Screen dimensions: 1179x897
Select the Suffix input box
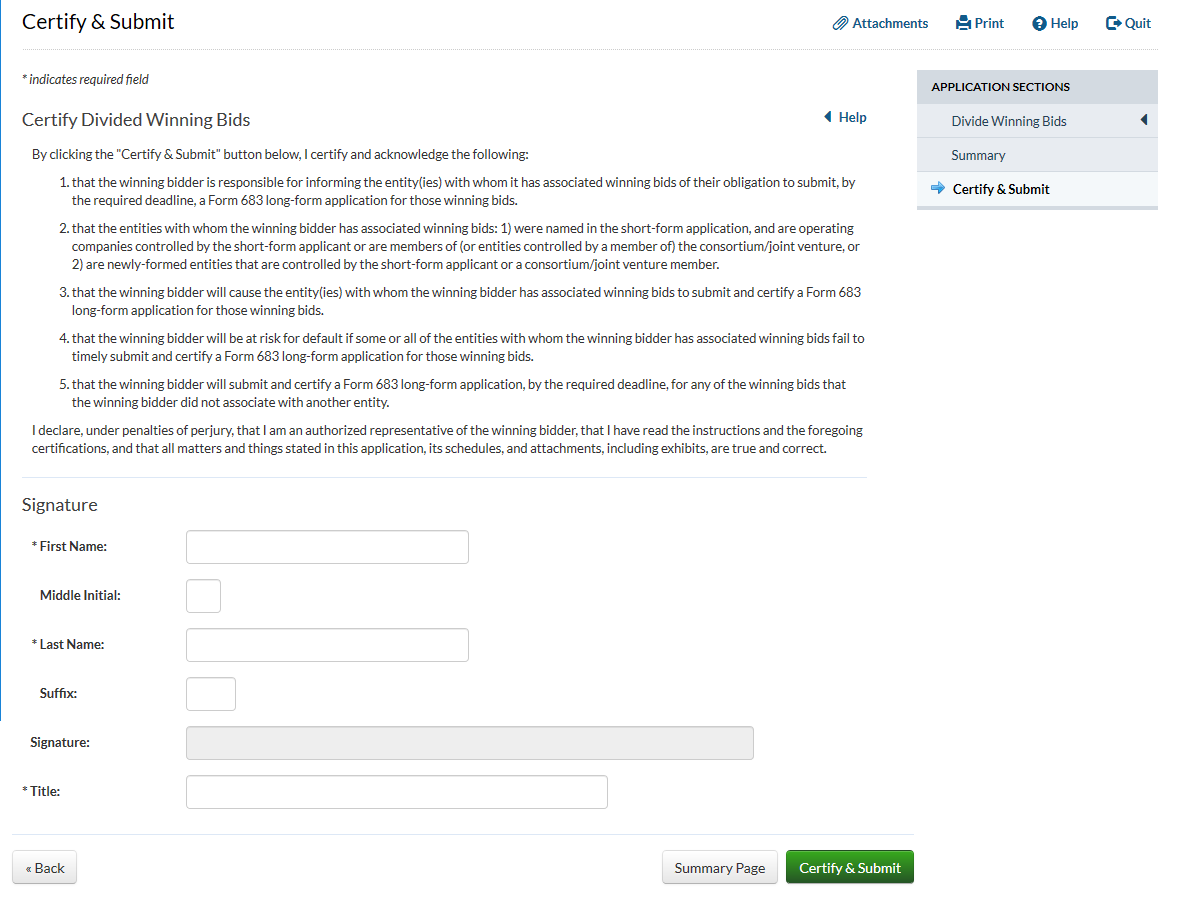[x=210, y=694]
